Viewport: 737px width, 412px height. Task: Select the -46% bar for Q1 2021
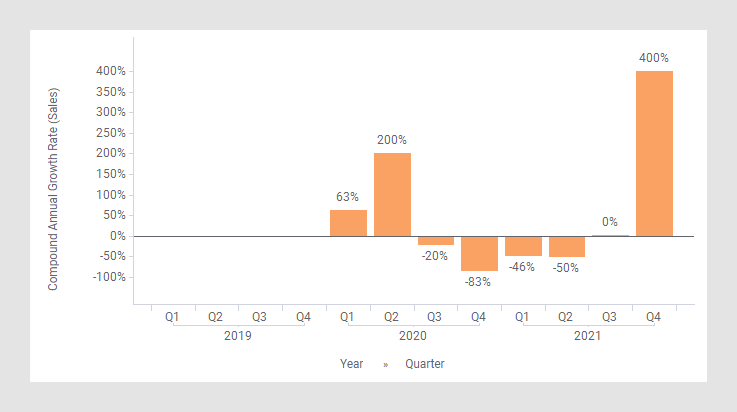click(x=523, y=246)
